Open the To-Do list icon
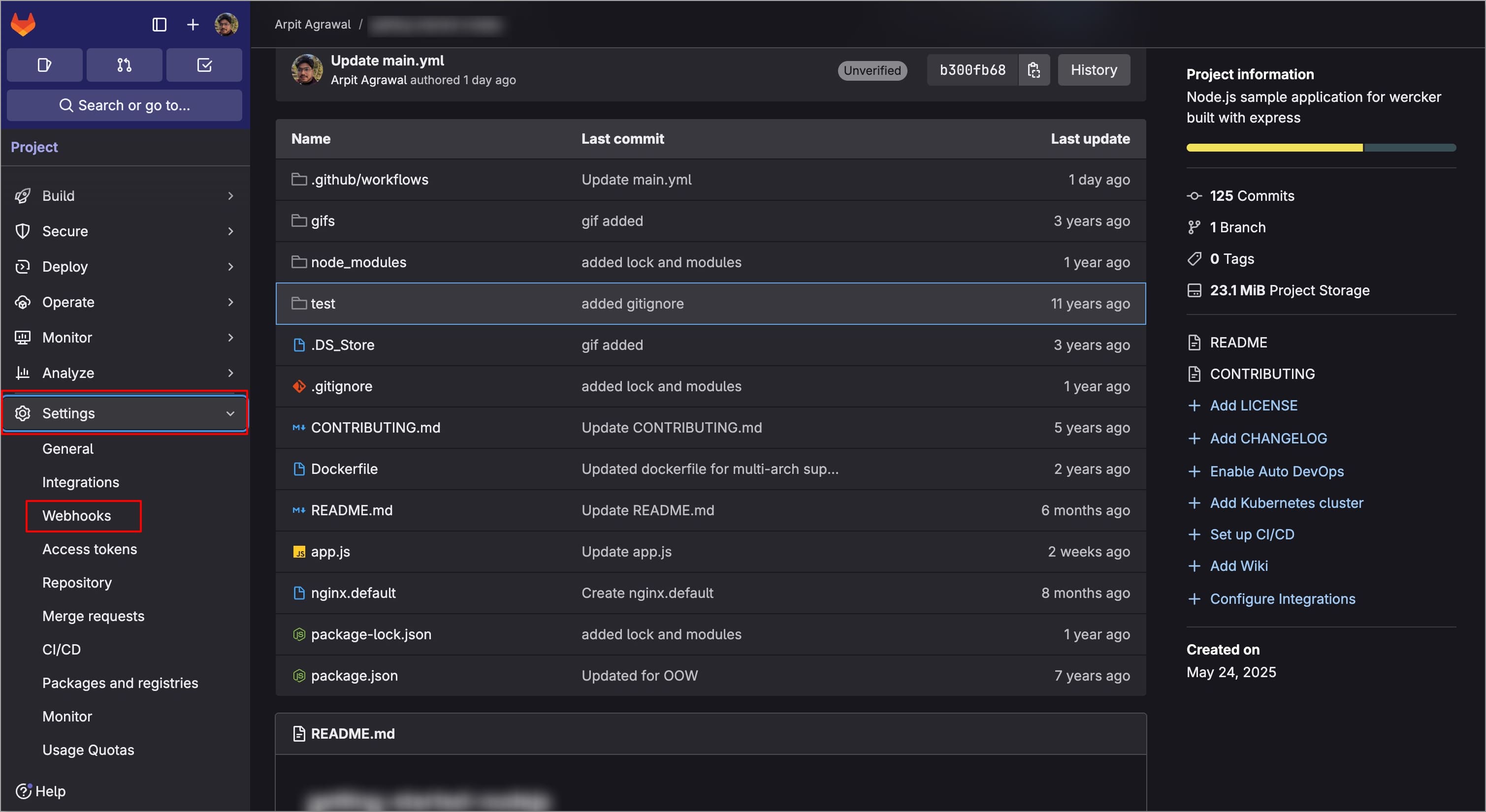The width and height of the screenshot is (1486, 812). pos(204,65)
